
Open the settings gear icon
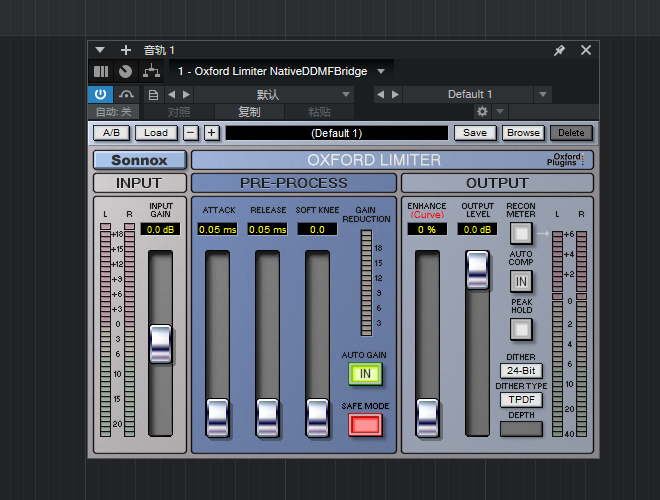tap(482, 112)
